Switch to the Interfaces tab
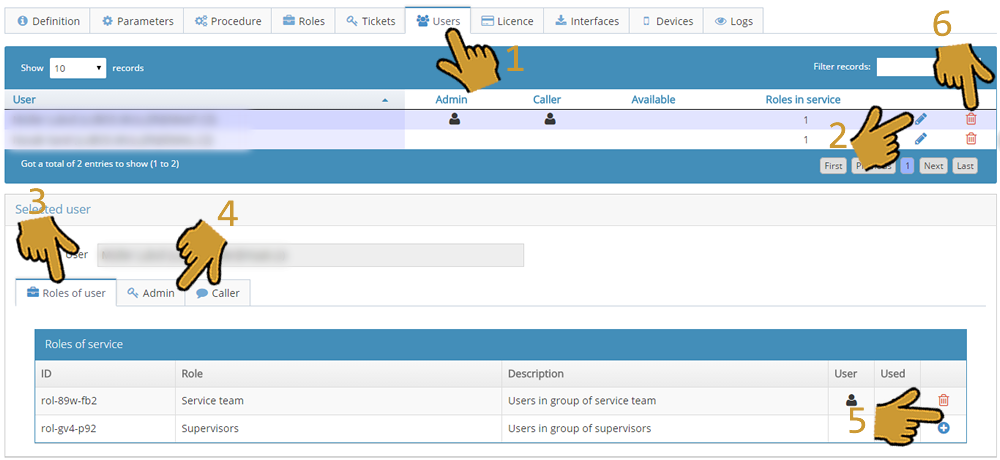 587,21
